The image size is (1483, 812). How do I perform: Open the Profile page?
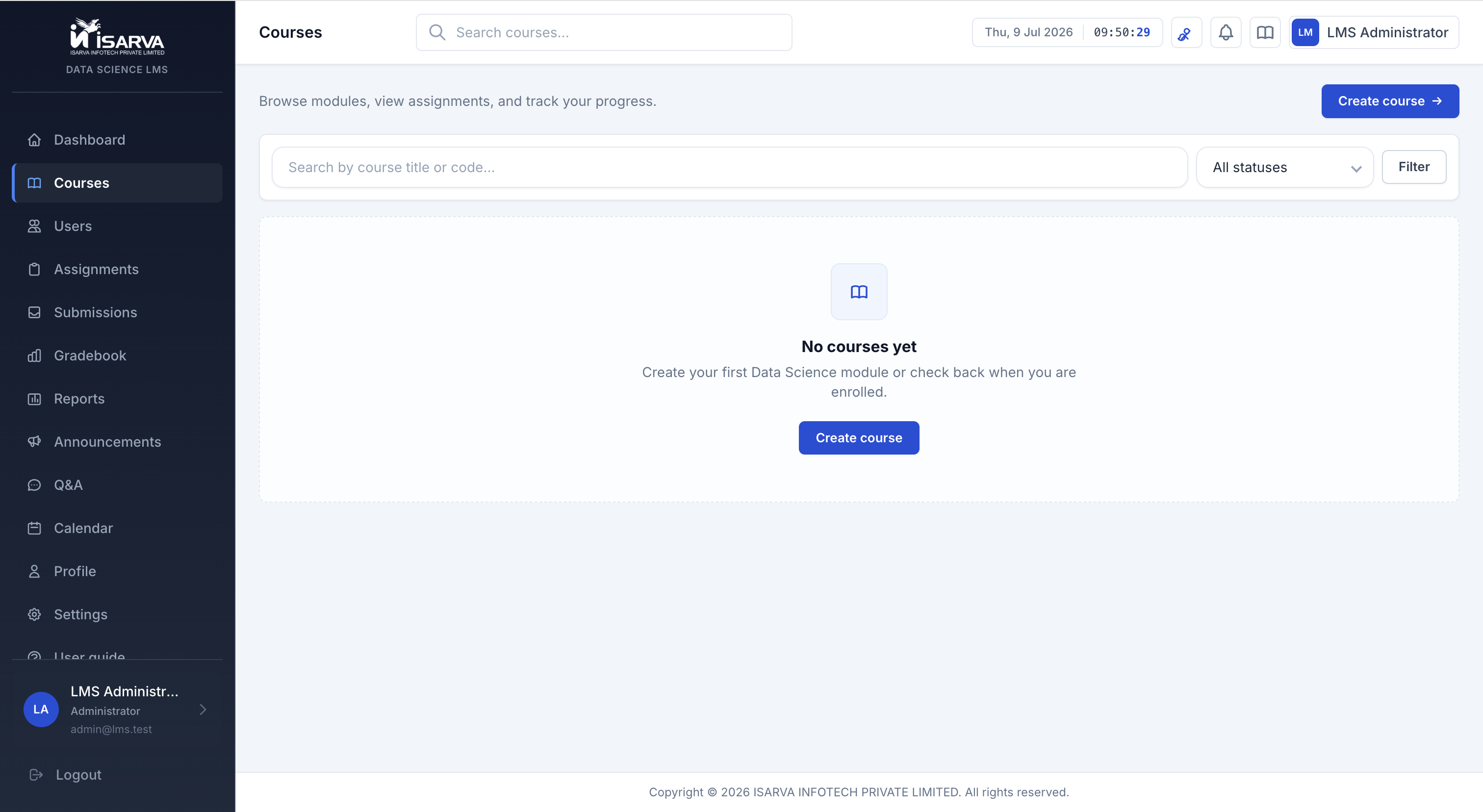(117, 571)
